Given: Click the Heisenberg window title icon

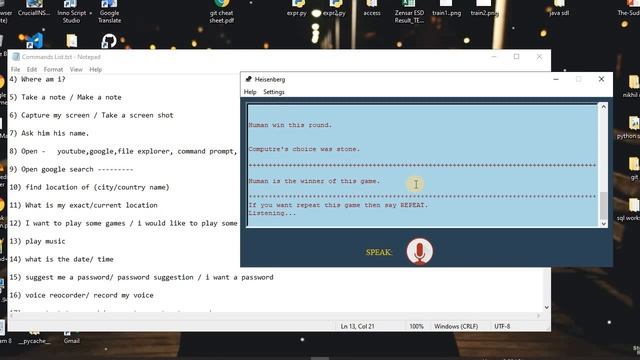Looking at the screenshot, I should tap(248, 79).
